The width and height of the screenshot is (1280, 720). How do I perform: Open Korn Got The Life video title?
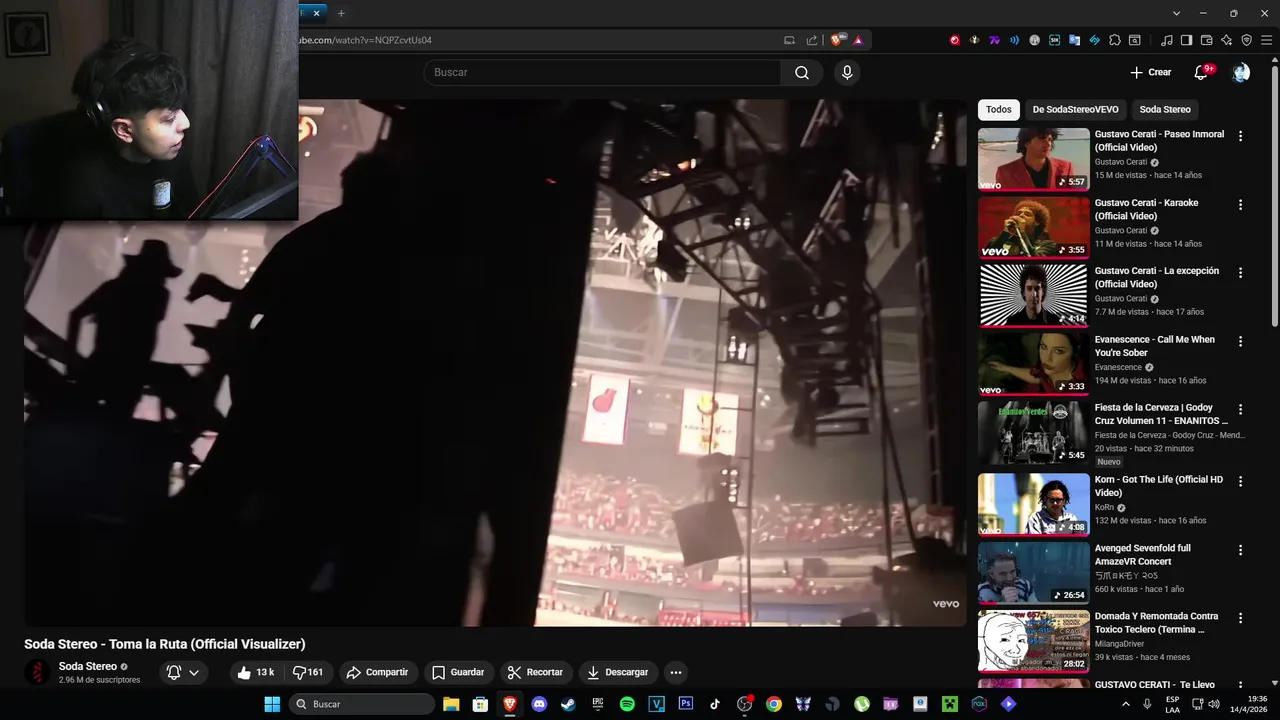pos(1159,486)
